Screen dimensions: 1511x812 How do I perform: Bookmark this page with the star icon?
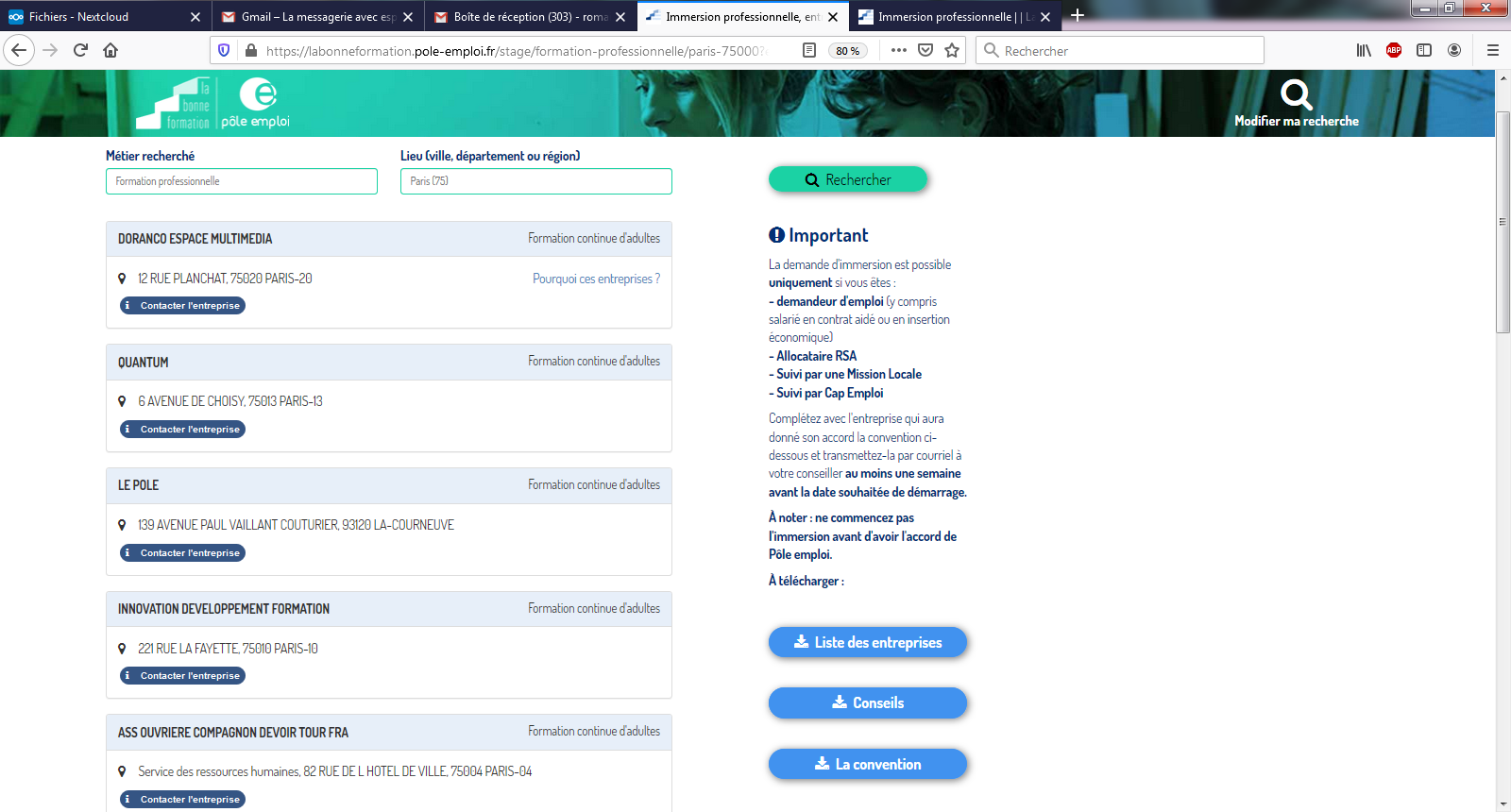click(x=952, y=50)
